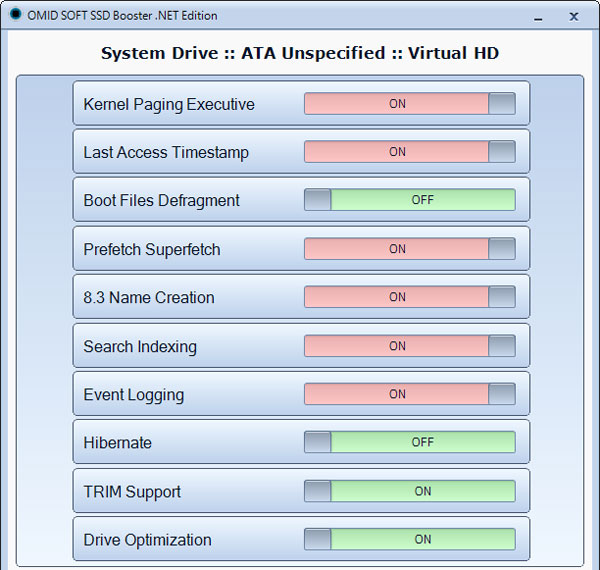Click the Search Indexing label
Screen dimensions: 600x570
(x=140, y=347)
